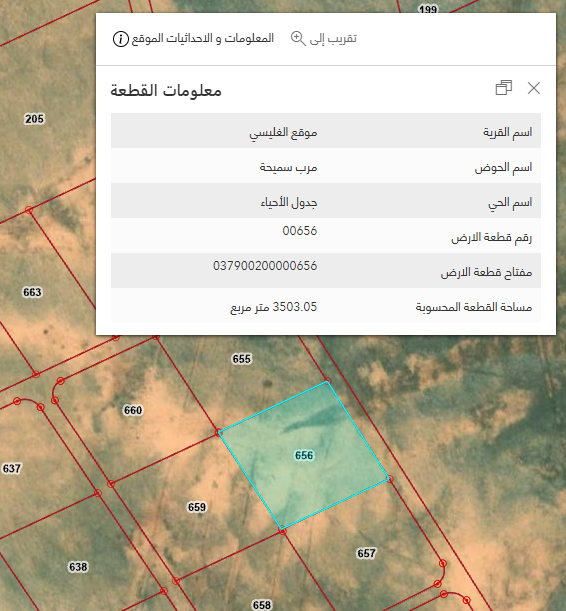Select parcel 663 on the map
566x611 pixels.
[32, 292]
